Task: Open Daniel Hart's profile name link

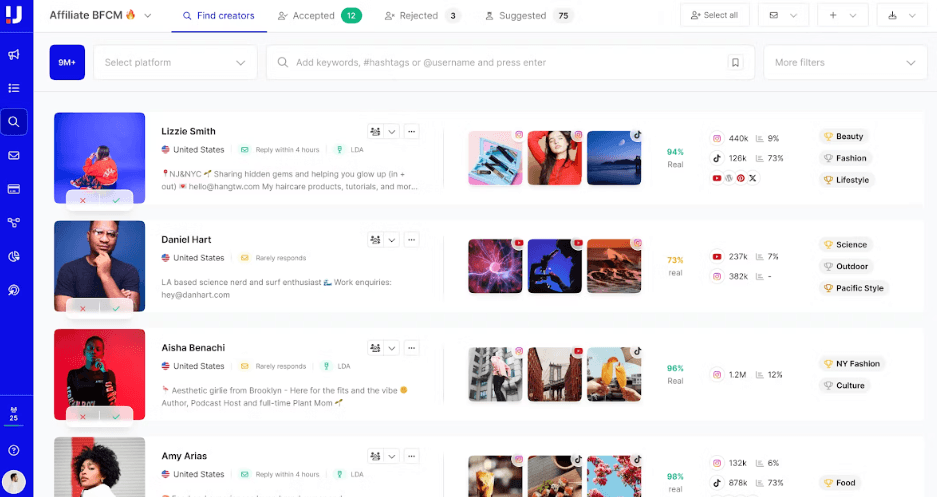Action: coord(186,240)
